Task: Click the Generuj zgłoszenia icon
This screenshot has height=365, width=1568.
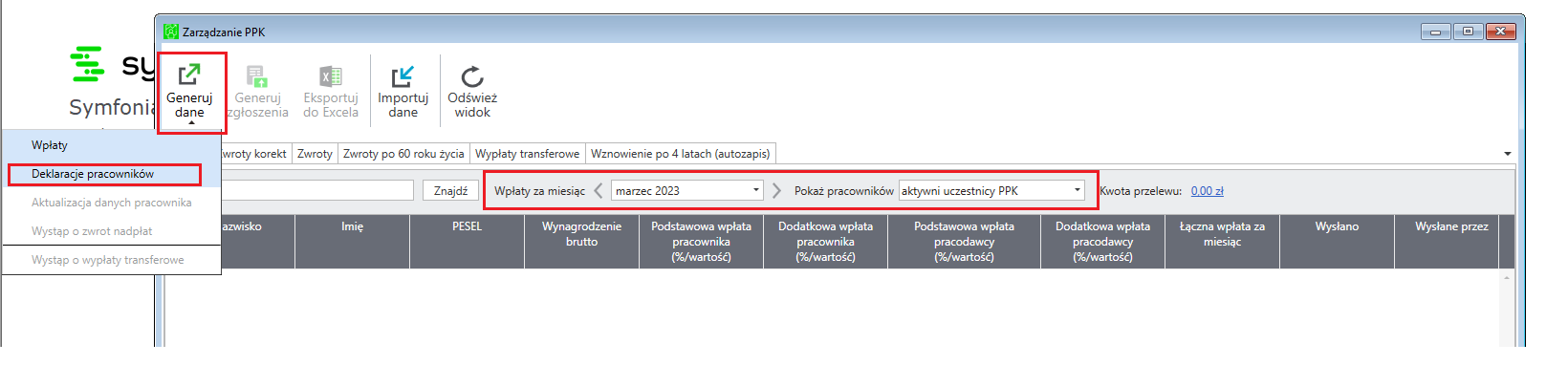Action: click(x=257, y=76)
